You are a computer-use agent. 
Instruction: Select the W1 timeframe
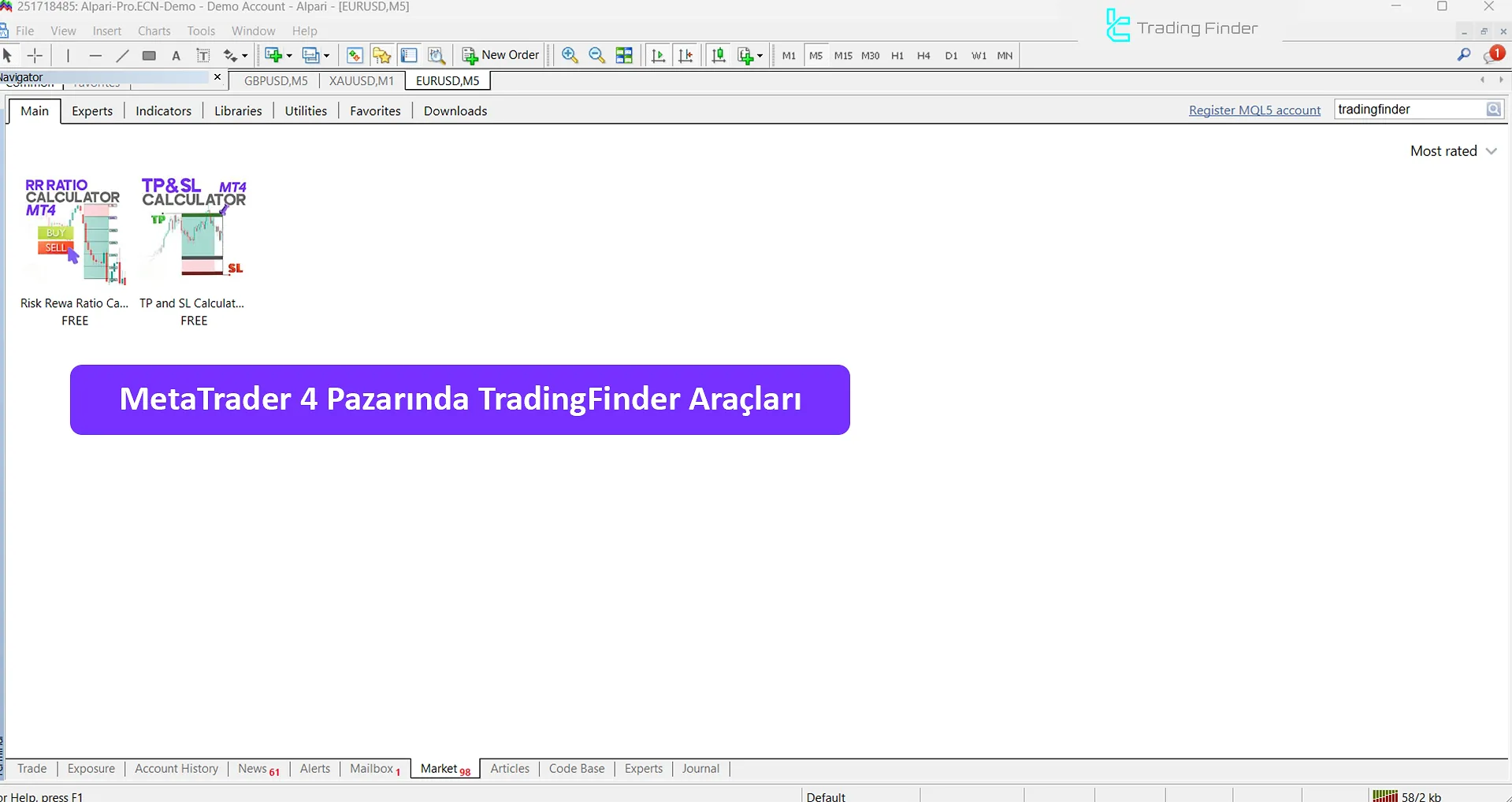click(x=979, y=56)
